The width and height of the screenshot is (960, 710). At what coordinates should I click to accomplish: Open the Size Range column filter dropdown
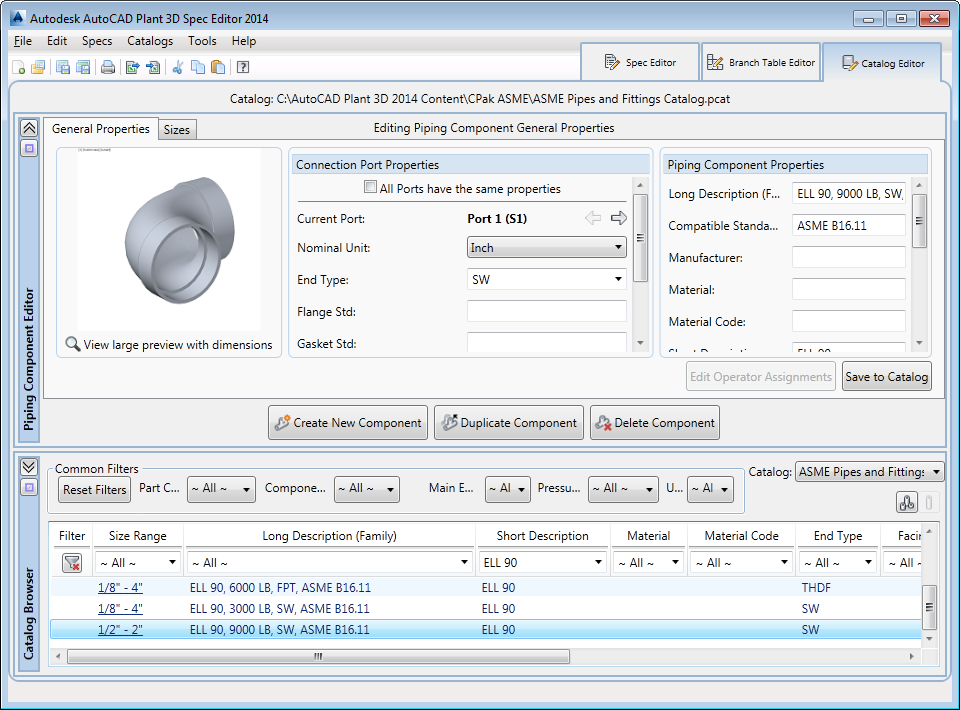click(x=138, y=562)
